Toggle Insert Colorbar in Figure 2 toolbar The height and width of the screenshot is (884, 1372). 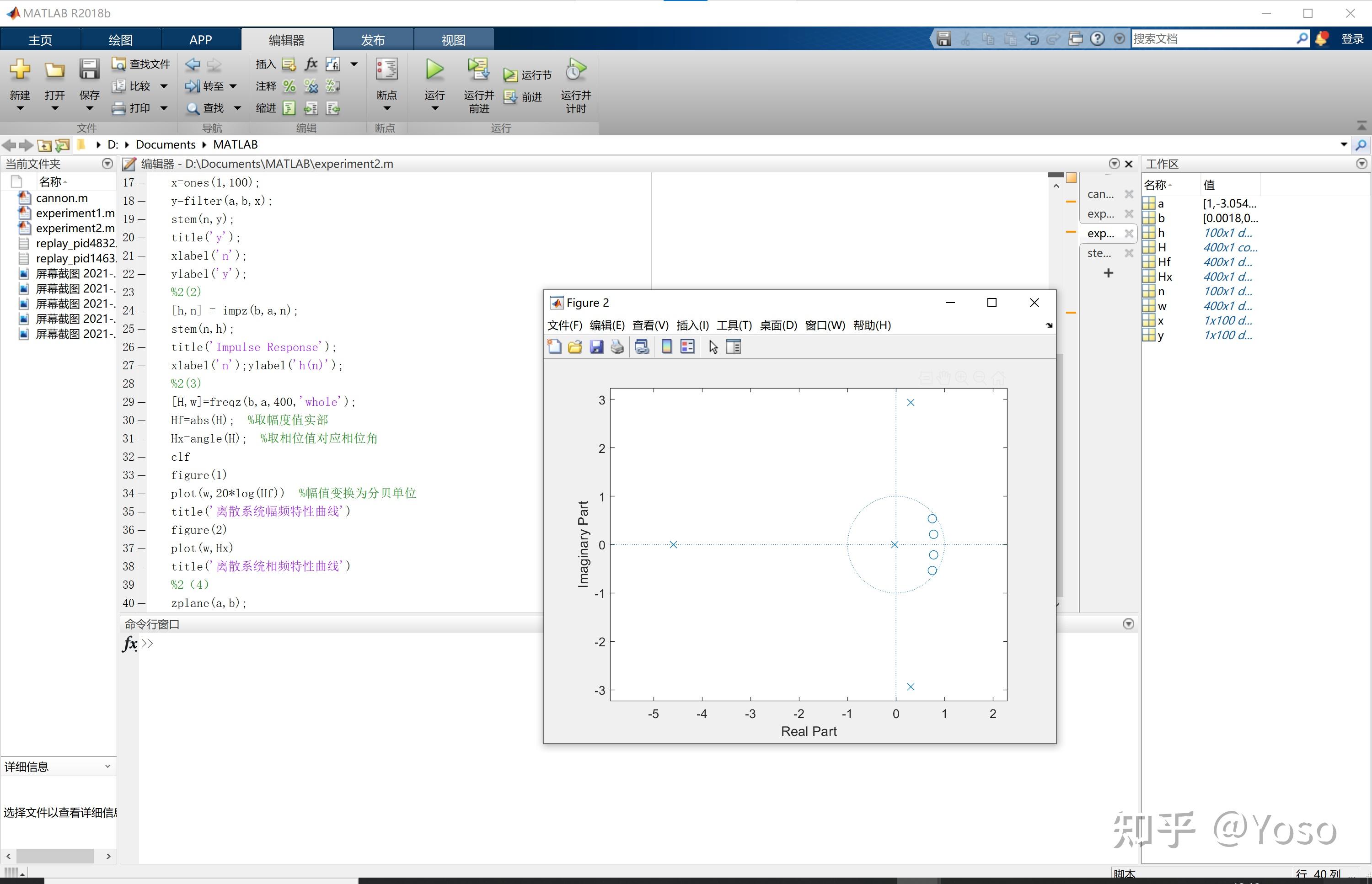667,347
